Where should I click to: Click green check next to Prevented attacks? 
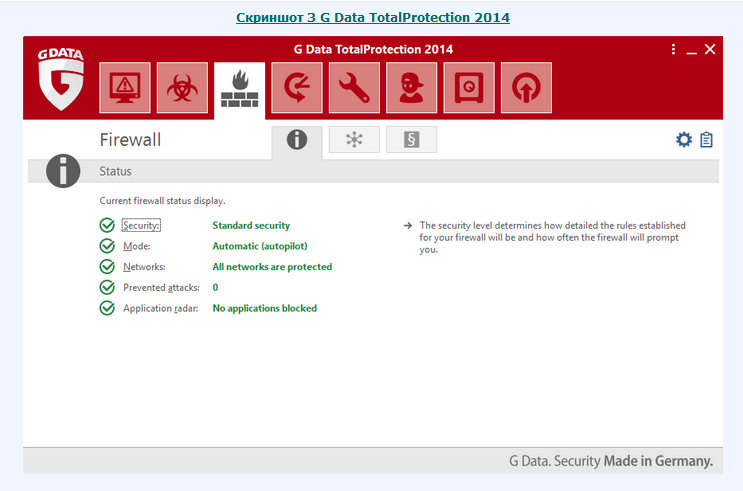[107, 288]
